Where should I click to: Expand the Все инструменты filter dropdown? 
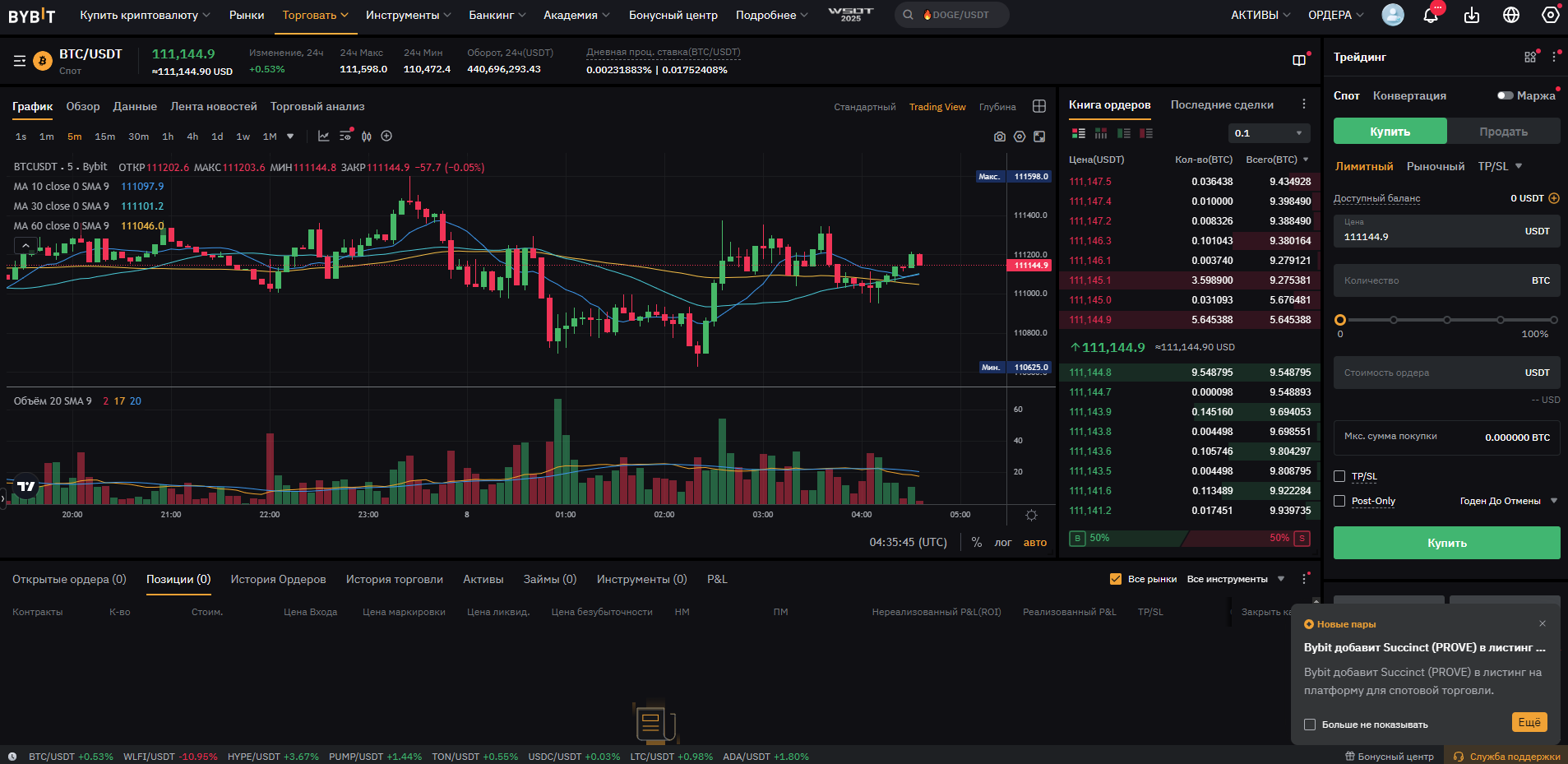tap(1235, 579)
